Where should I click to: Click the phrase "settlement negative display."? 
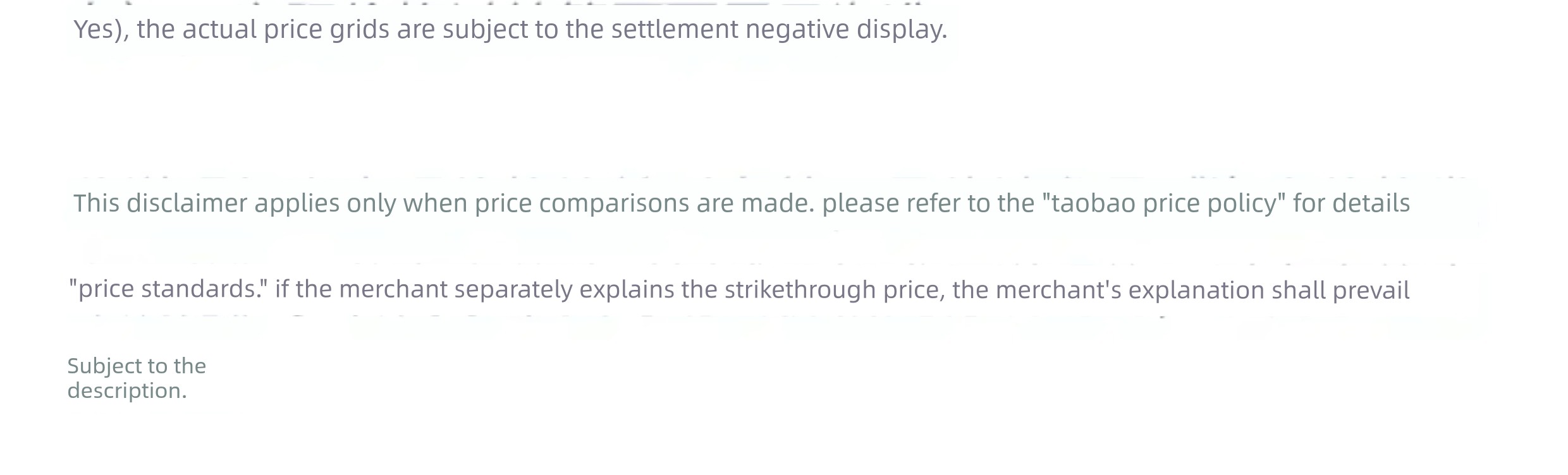[x=779, y=30]
